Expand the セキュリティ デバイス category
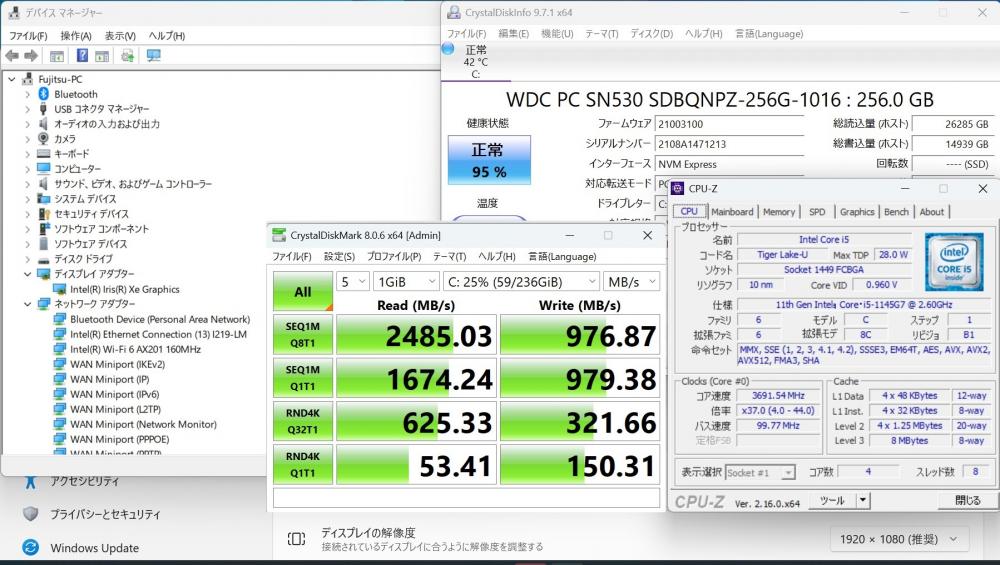The image size is (1000, 565). coord(27,214)
